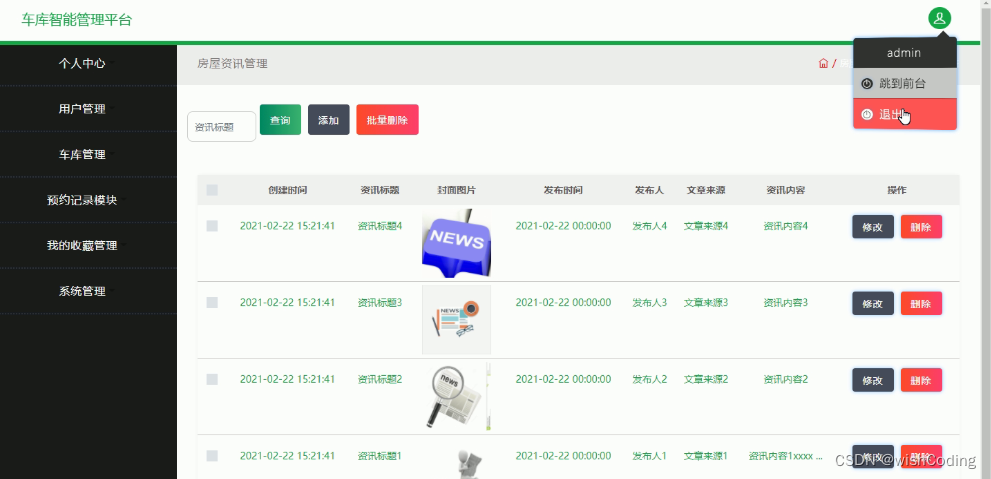Click the 资讯内容2 cell
This screenshot has width=991, height=479.
click(x=786, y=379)
